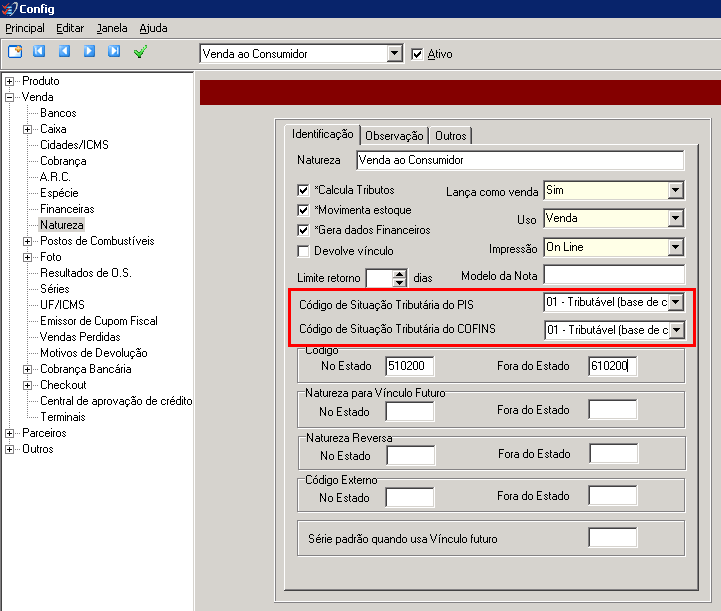
Task: Select Natureza tree item
Action: [62, 225]
